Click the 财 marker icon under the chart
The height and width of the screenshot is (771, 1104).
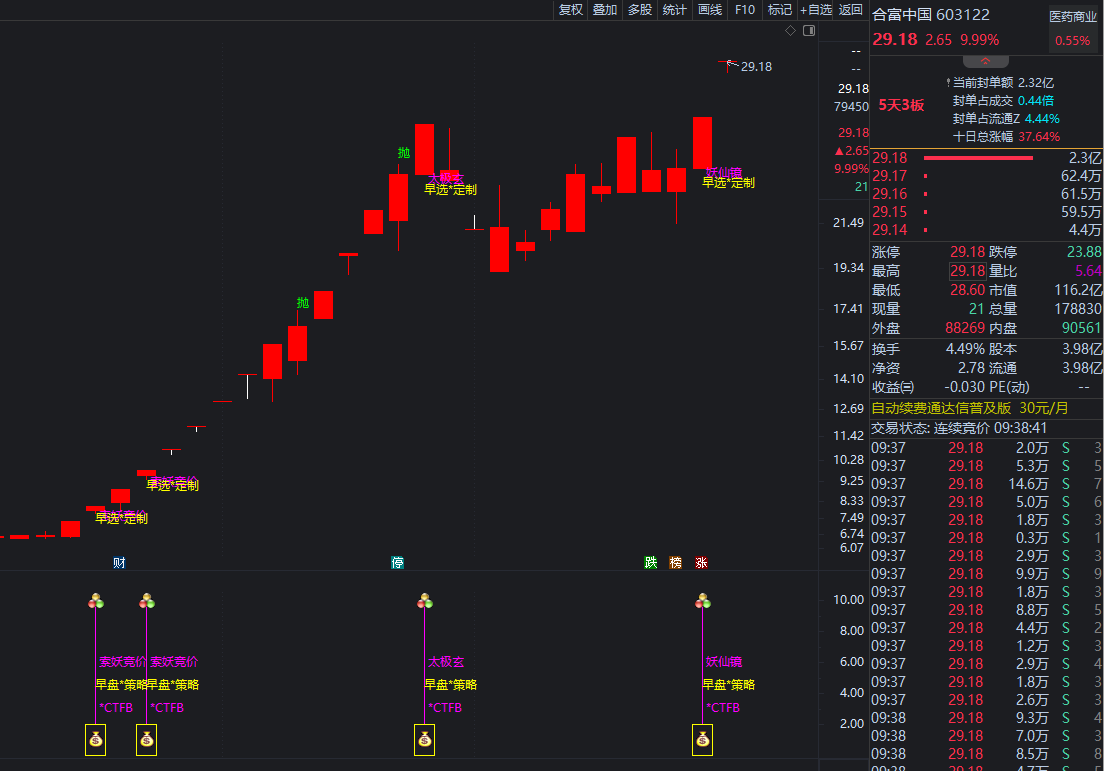click(119, 563)
